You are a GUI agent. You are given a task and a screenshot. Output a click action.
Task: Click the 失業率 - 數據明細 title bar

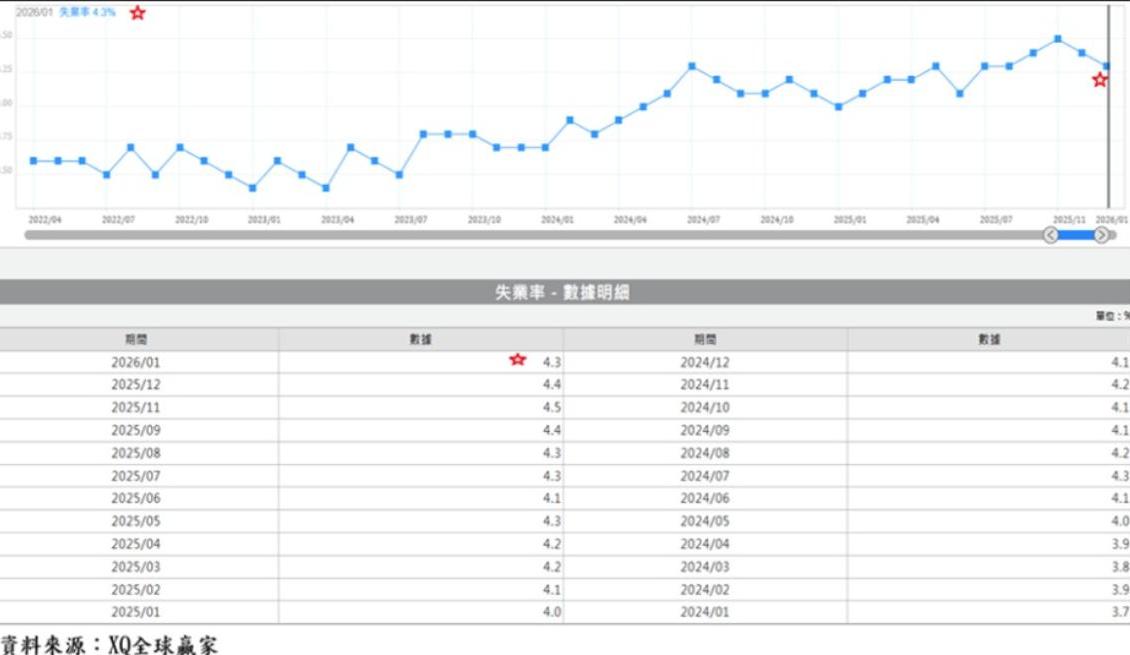[x=562, y=292]
